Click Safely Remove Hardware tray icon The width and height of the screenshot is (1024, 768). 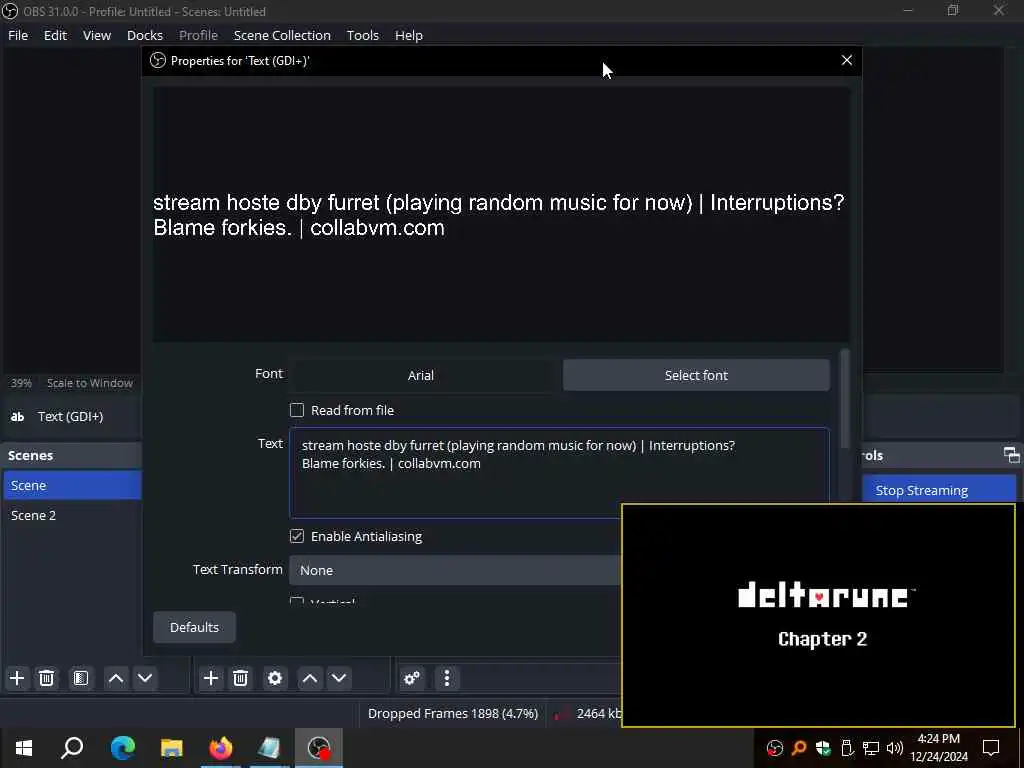[847, 748]
